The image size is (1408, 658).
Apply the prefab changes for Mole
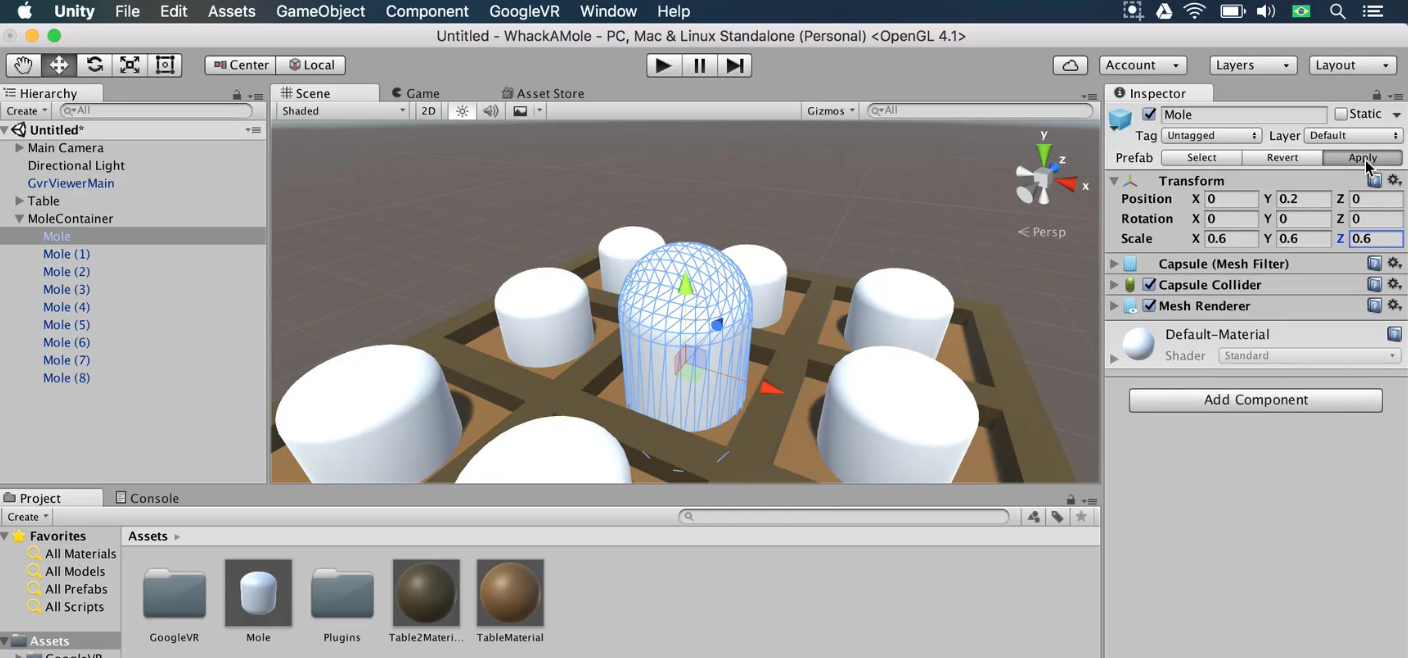click(x=1362, y=157)
